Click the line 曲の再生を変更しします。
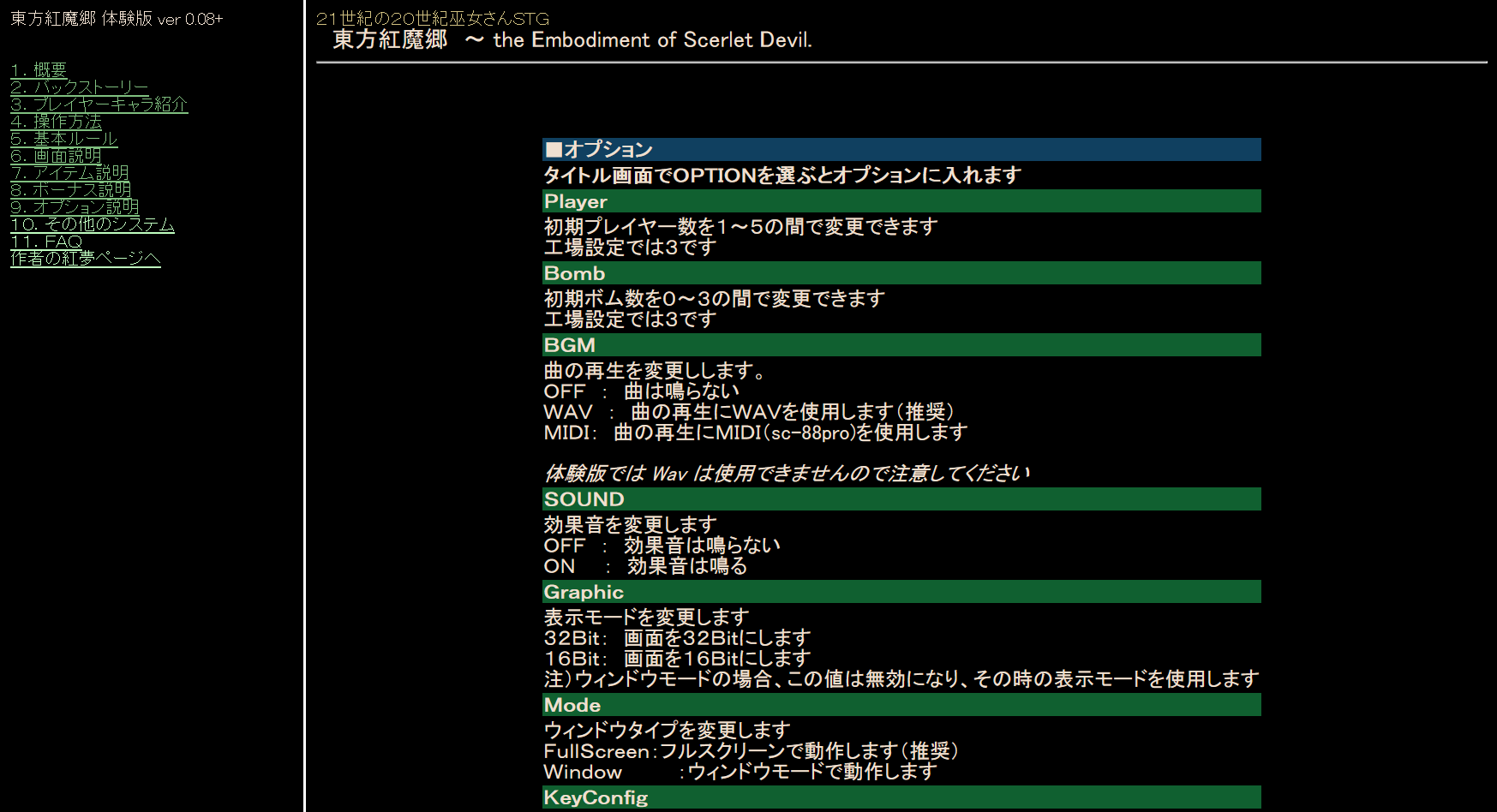 click(656, 371)
